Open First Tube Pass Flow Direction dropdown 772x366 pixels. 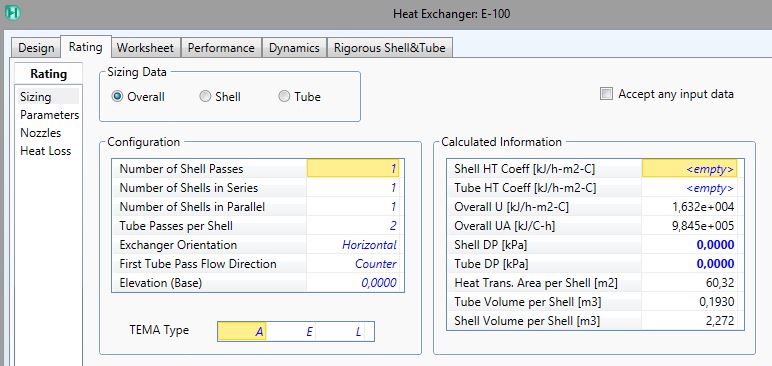pos(353,264)
